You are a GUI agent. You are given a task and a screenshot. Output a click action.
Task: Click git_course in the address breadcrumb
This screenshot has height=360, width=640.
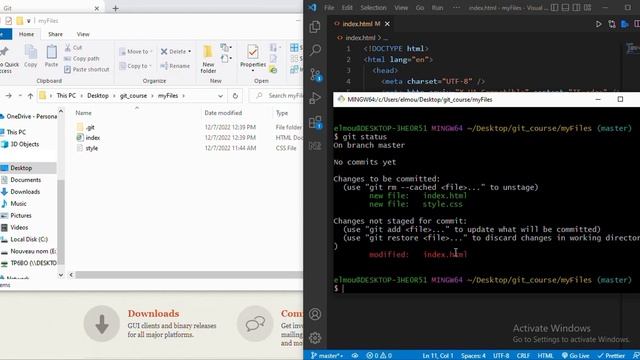coord(133,96)
